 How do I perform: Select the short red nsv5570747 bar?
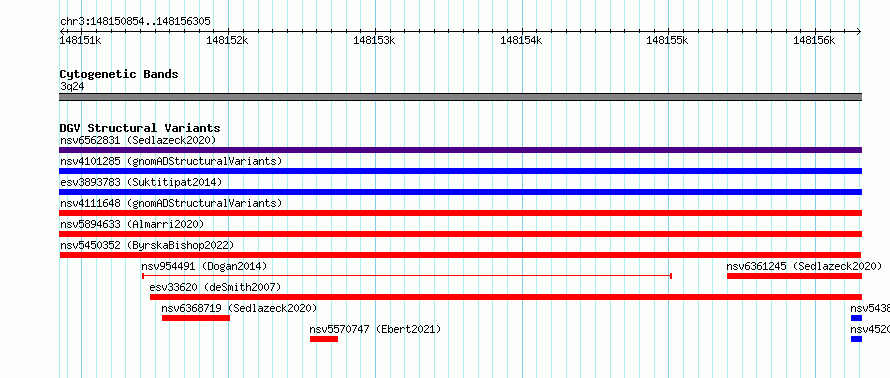tap(324, 339)
